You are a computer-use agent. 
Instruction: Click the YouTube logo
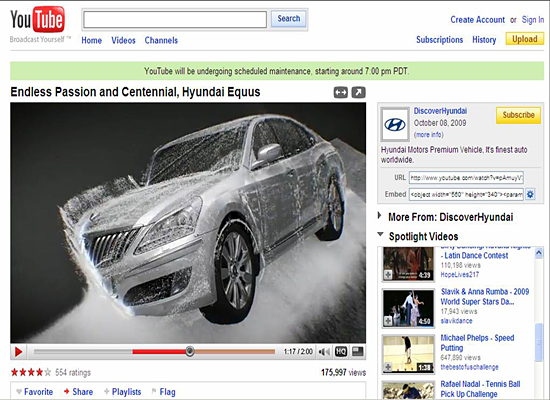coord(38,20)
